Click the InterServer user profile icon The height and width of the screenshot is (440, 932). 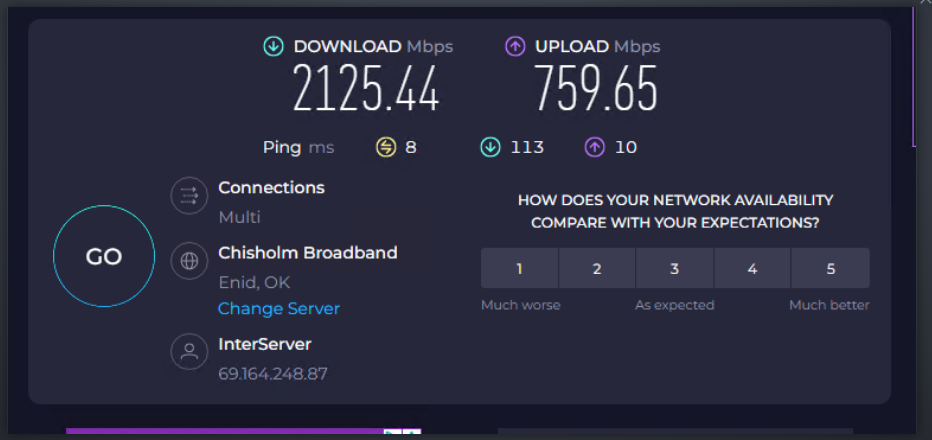[x=188, y=353]
